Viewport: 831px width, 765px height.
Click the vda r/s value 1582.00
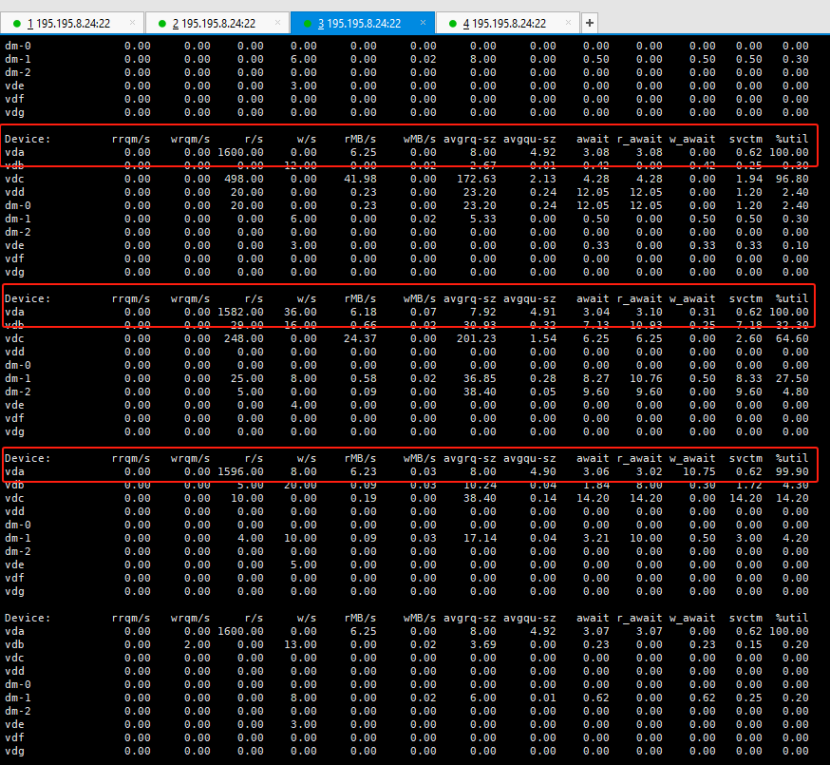241,312
